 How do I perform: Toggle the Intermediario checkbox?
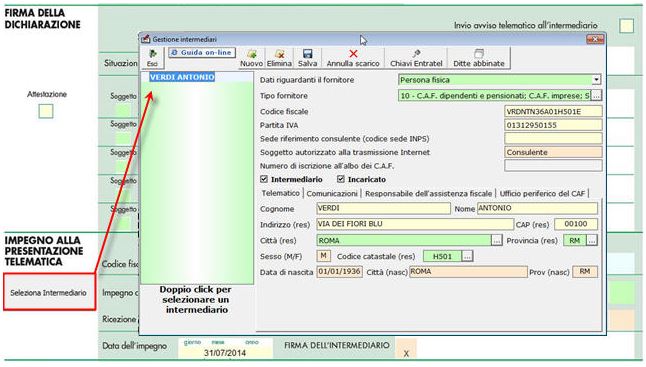point(264,179)
